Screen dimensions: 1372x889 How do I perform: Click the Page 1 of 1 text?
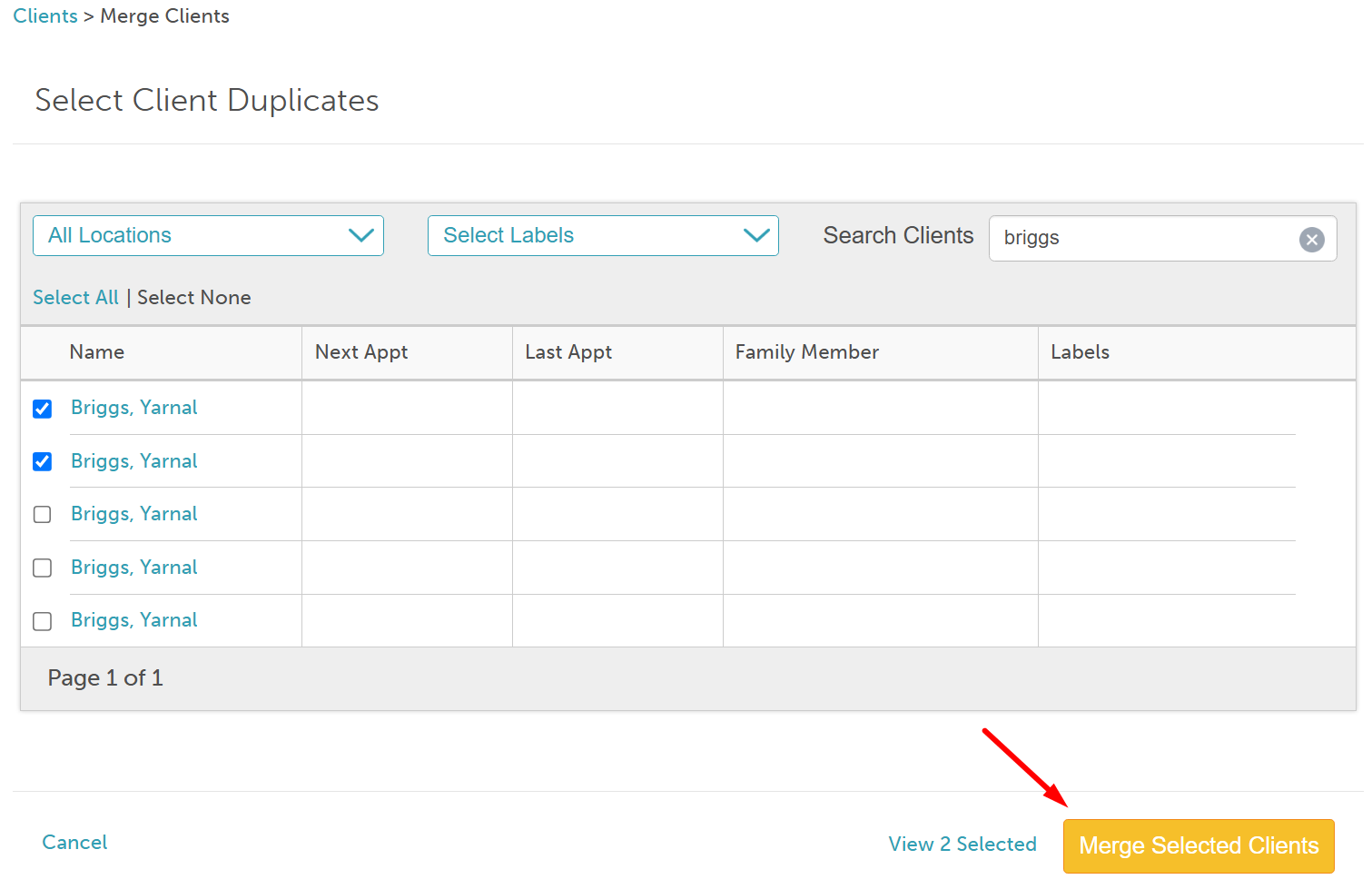[x=105, y=678]
